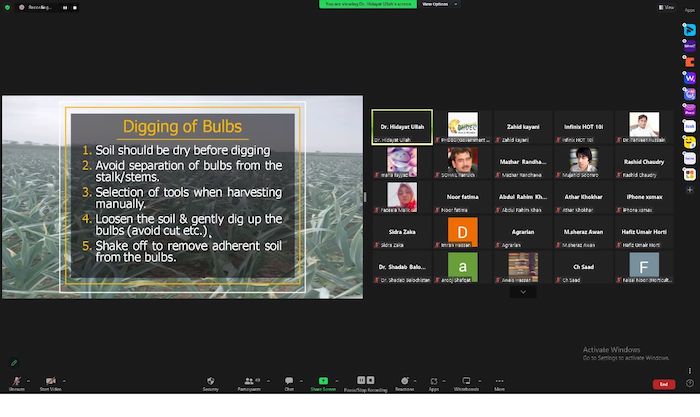Open the annotation pencil icon
700x417 pixels.
click(14, 361)
